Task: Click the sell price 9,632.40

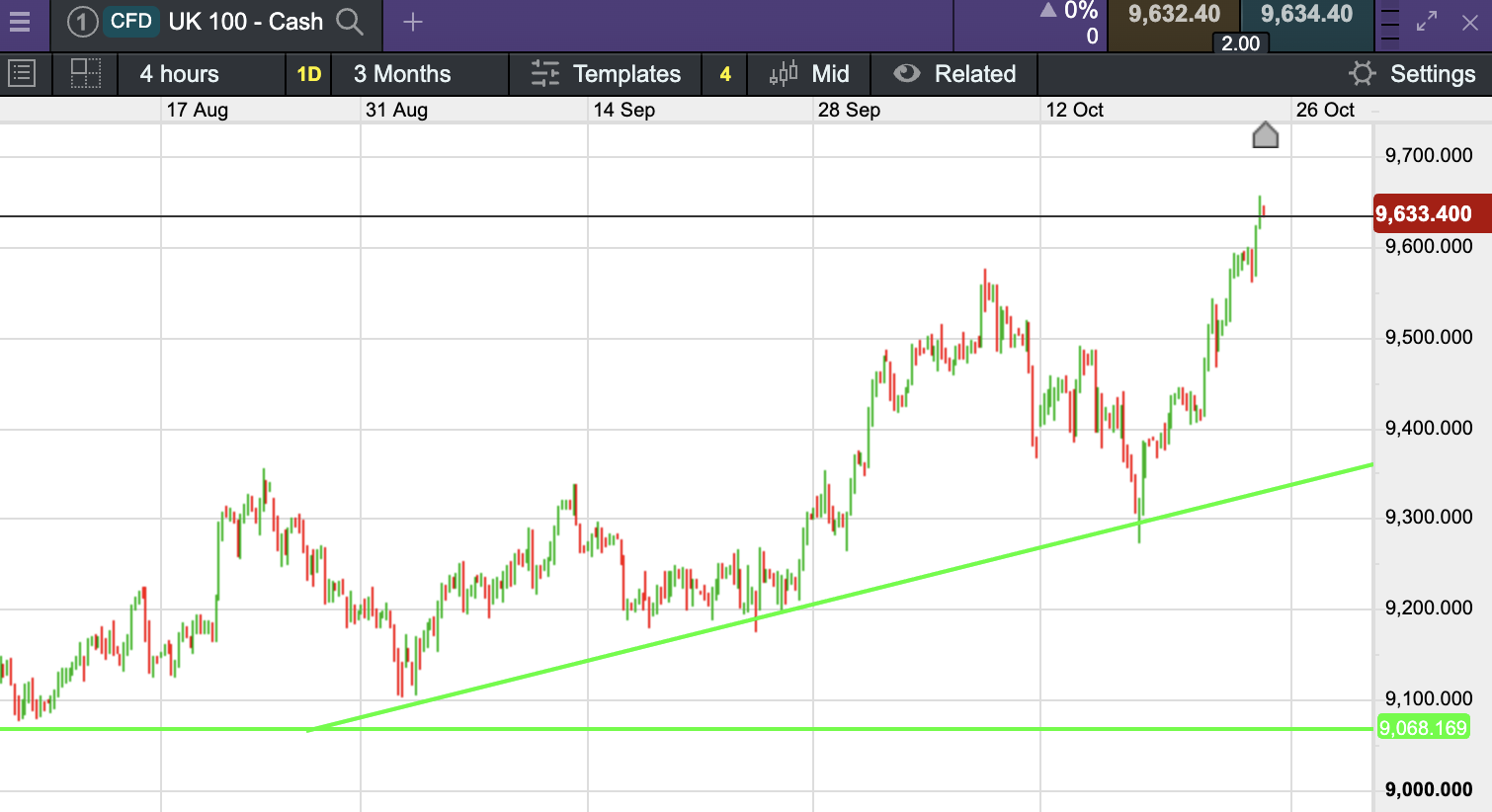Action: click(x=1174, y=14)
